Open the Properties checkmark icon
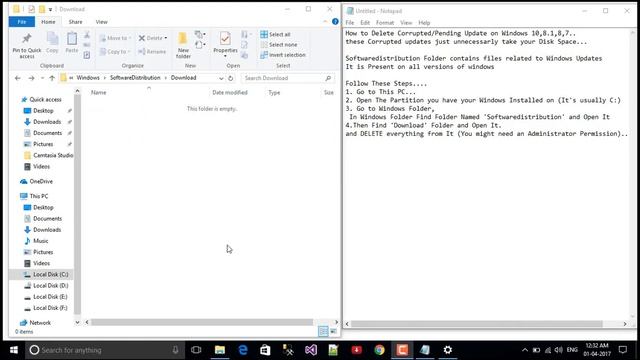 coord(225,38)
